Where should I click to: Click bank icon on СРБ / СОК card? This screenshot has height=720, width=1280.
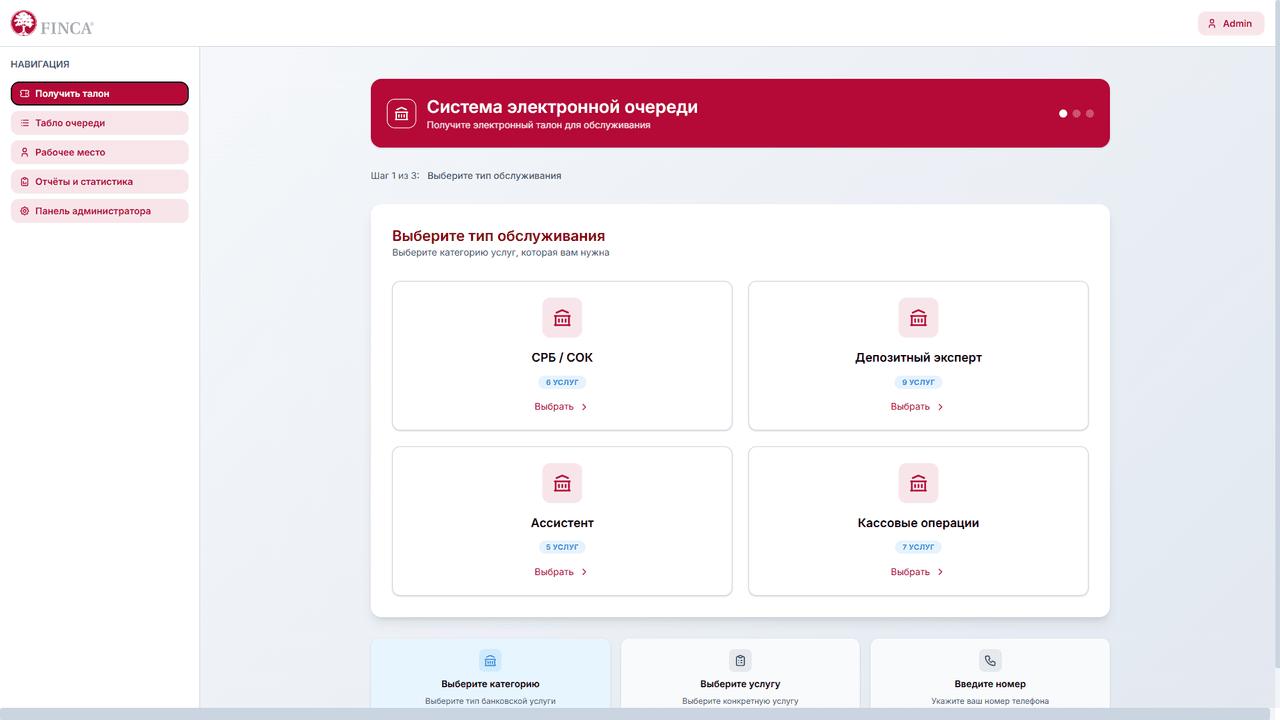point(562,318)
